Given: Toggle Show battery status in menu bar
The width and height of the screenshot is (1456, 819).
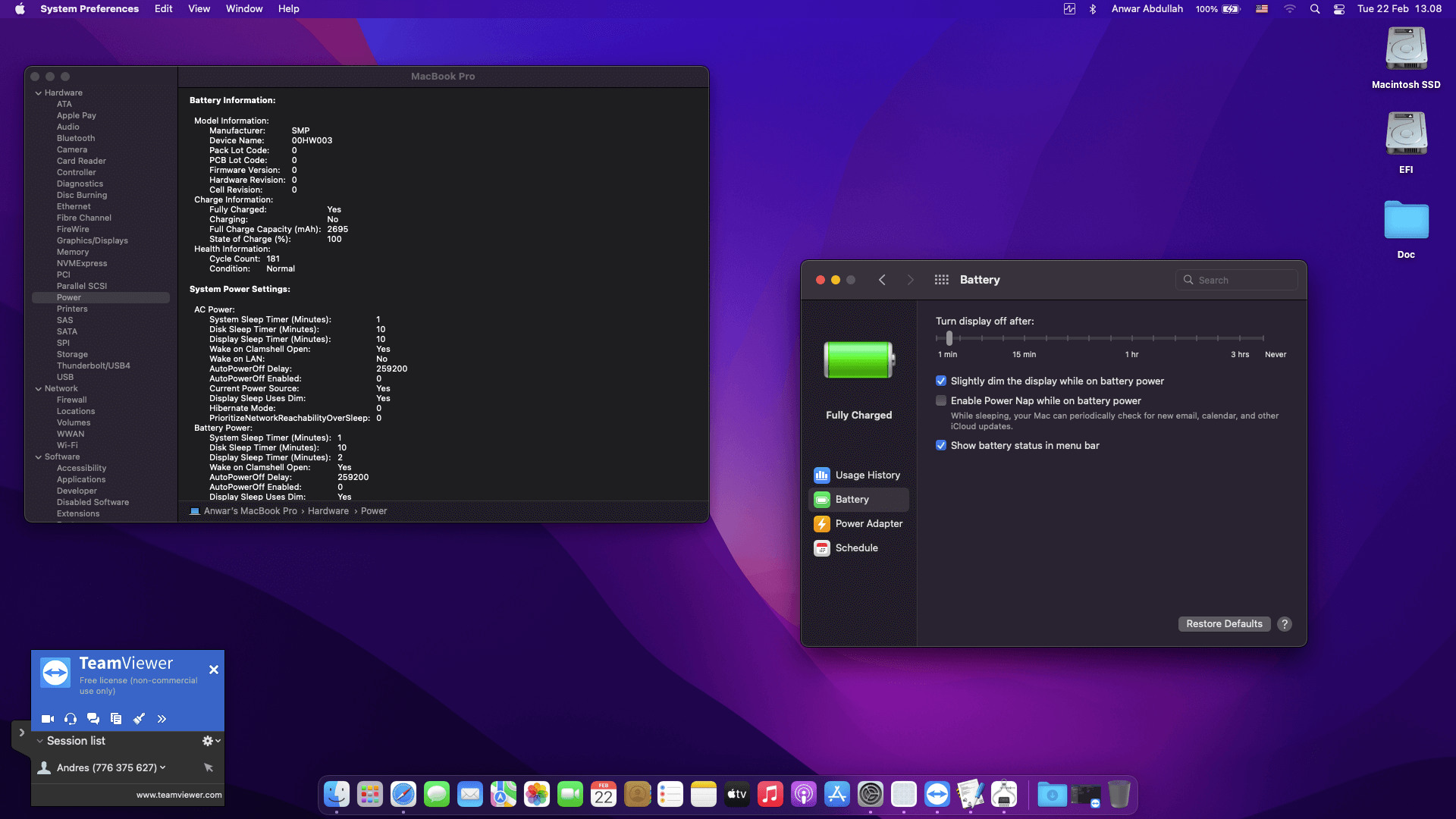Looking at the screenshot, I should (x=941, y=446).
